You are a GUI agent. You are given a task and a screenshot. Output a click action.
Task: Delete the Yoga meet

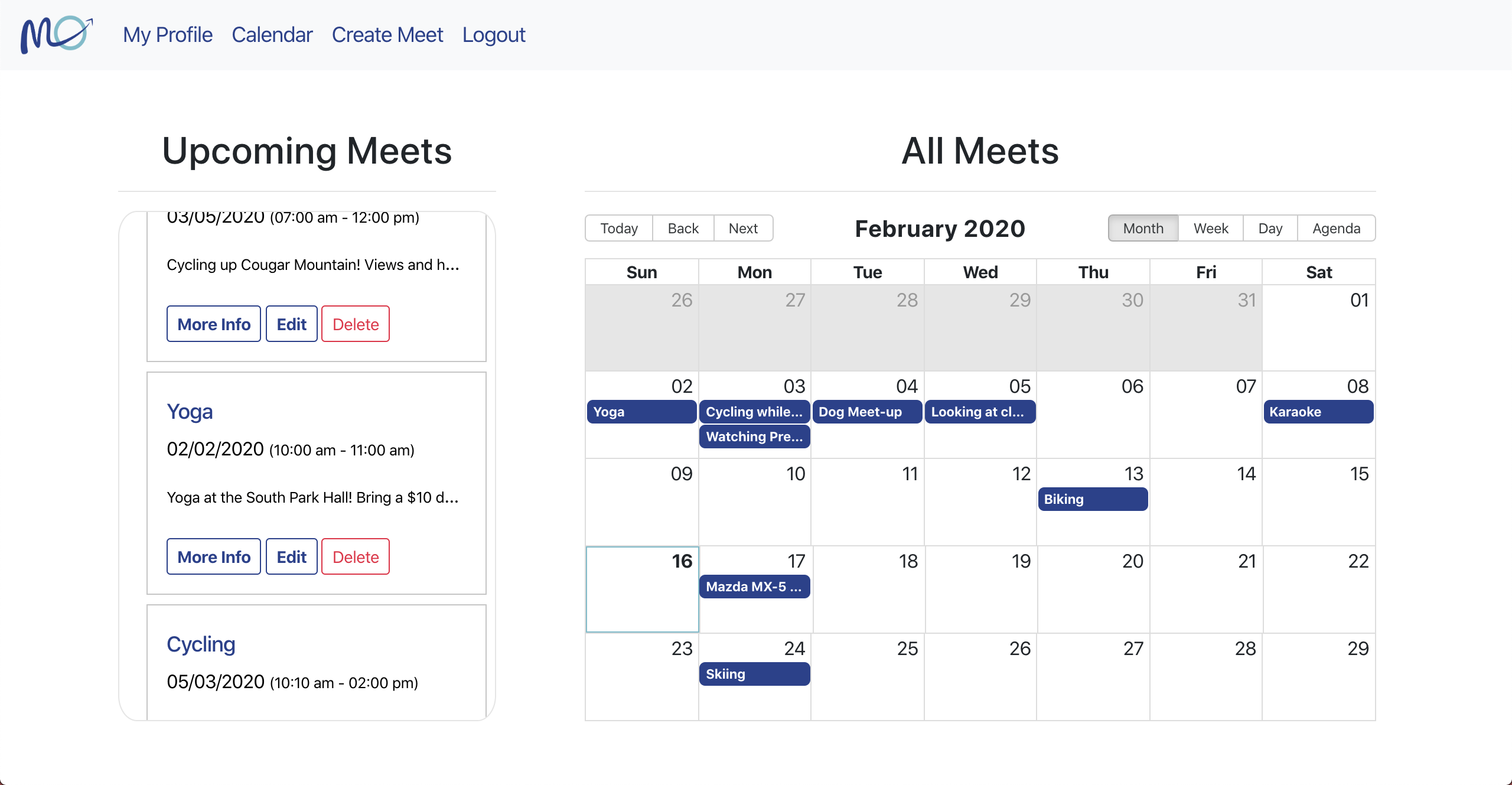(x=355, y=556)
